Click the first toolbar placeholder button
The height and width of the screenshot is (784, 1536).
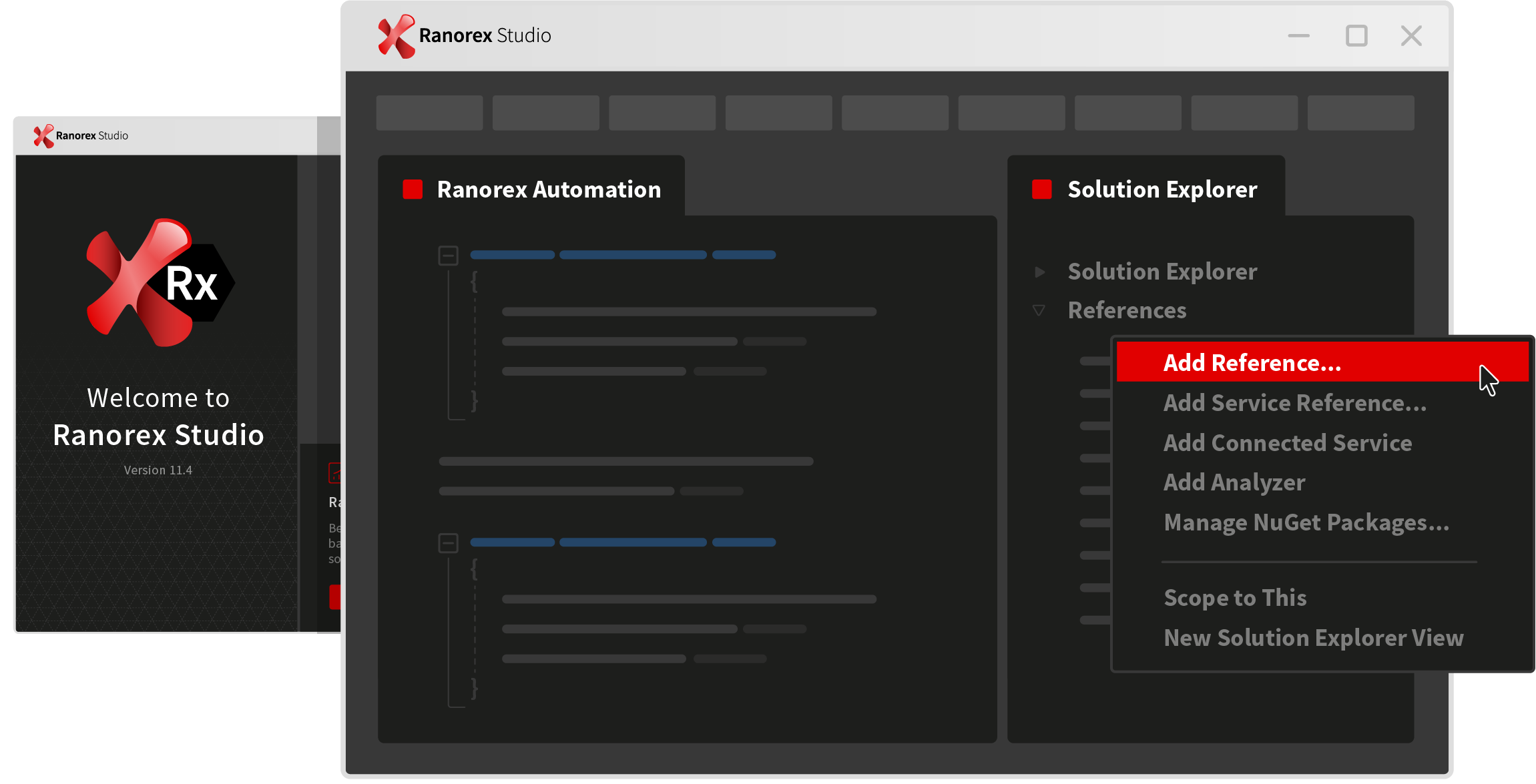pyautogui.click(x=429, y=113)
